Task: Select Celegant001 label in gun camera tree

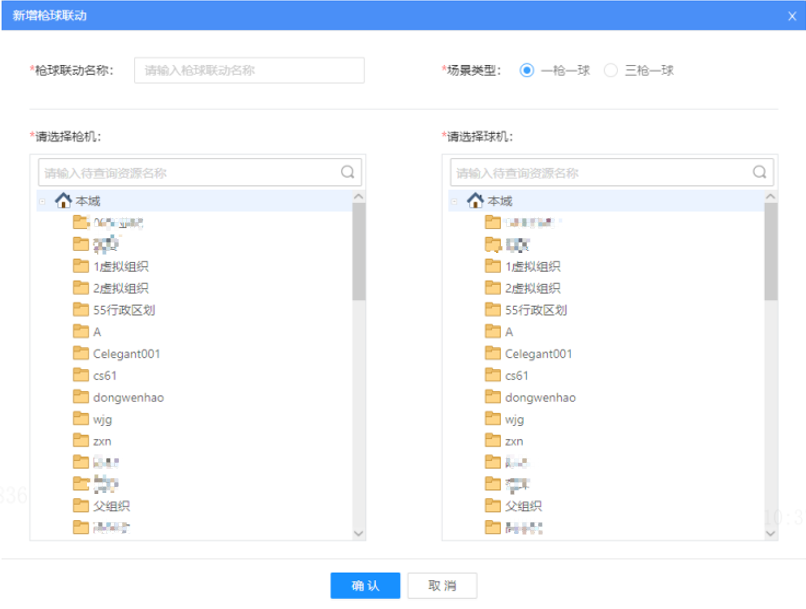Action: pyautogui.click(x=126, y=354)
